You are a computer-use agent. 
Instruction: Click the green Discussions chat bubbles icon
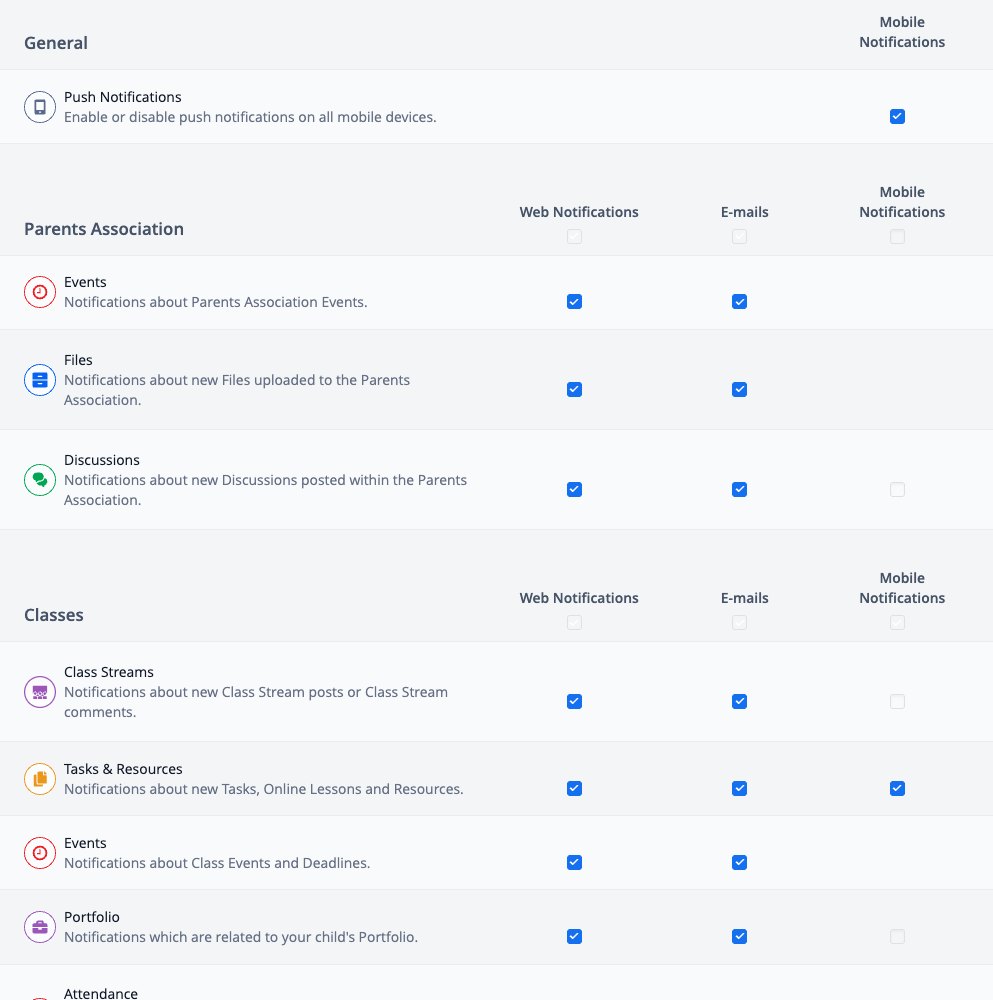point(40,480)
